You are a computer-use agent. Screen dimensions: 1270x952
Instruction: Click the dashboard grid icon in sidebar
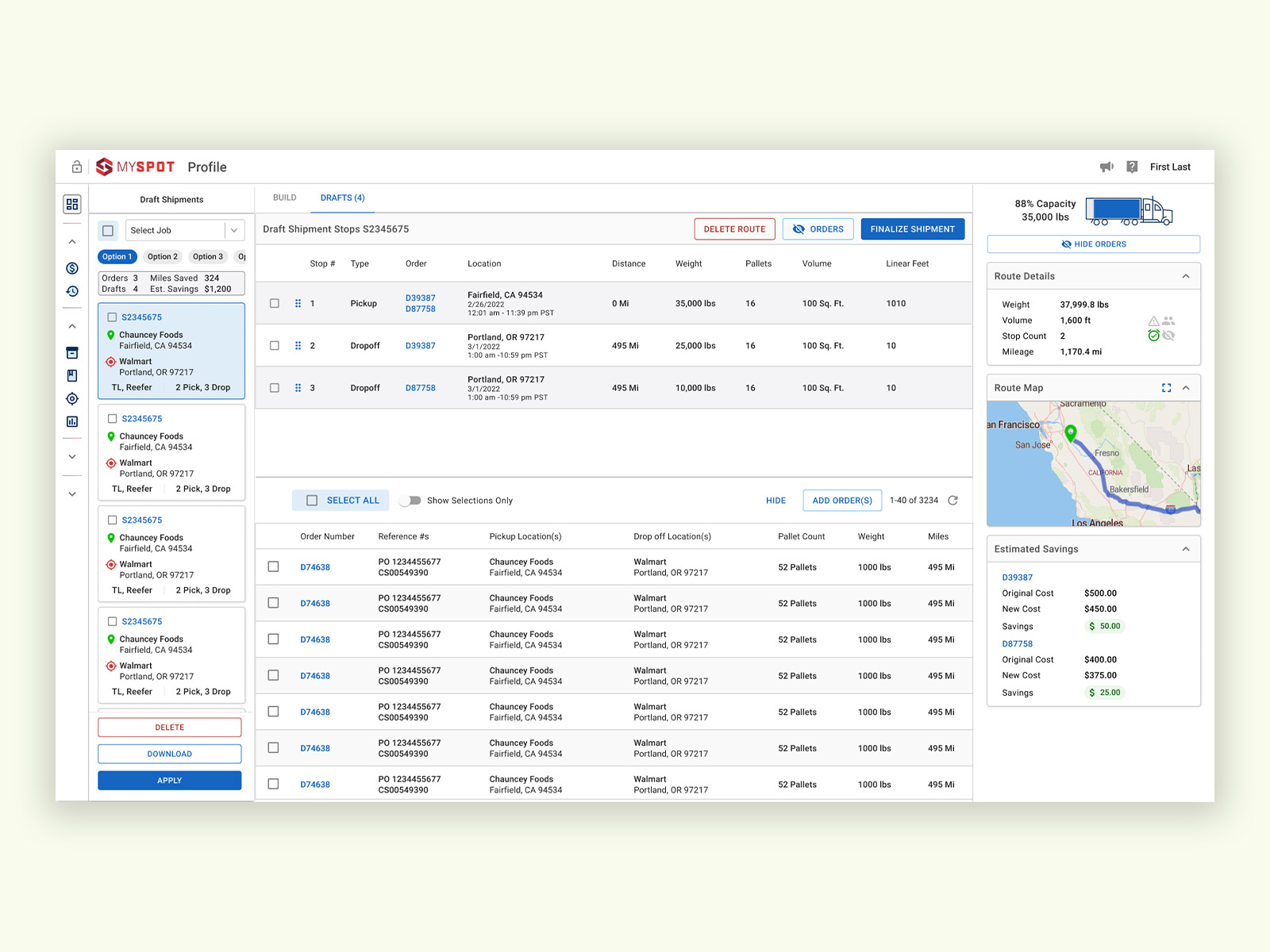click(x=72, y=205)
